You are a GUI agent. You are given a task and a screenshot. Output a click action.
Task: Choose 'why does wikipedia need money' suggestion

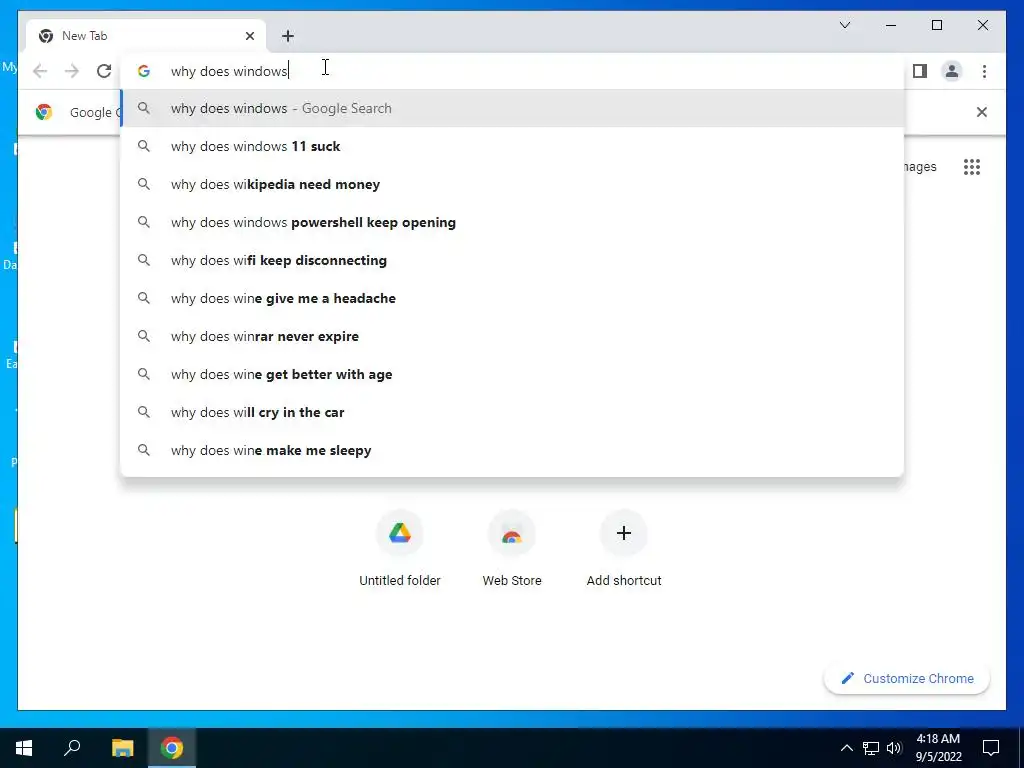(513, 184)
